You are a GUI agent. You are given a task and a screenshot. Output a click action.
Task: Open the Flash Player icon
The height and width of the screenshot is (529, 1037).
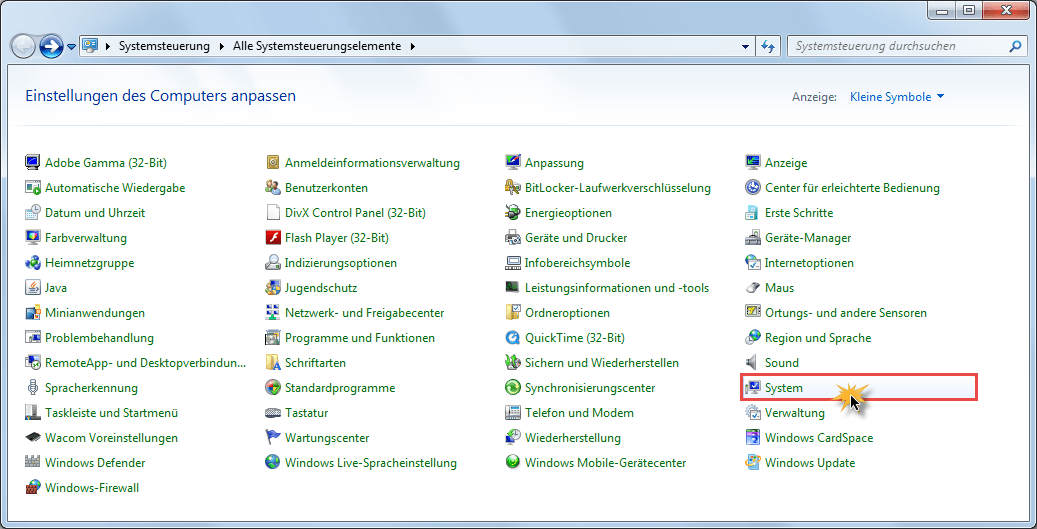coord(273,237)
